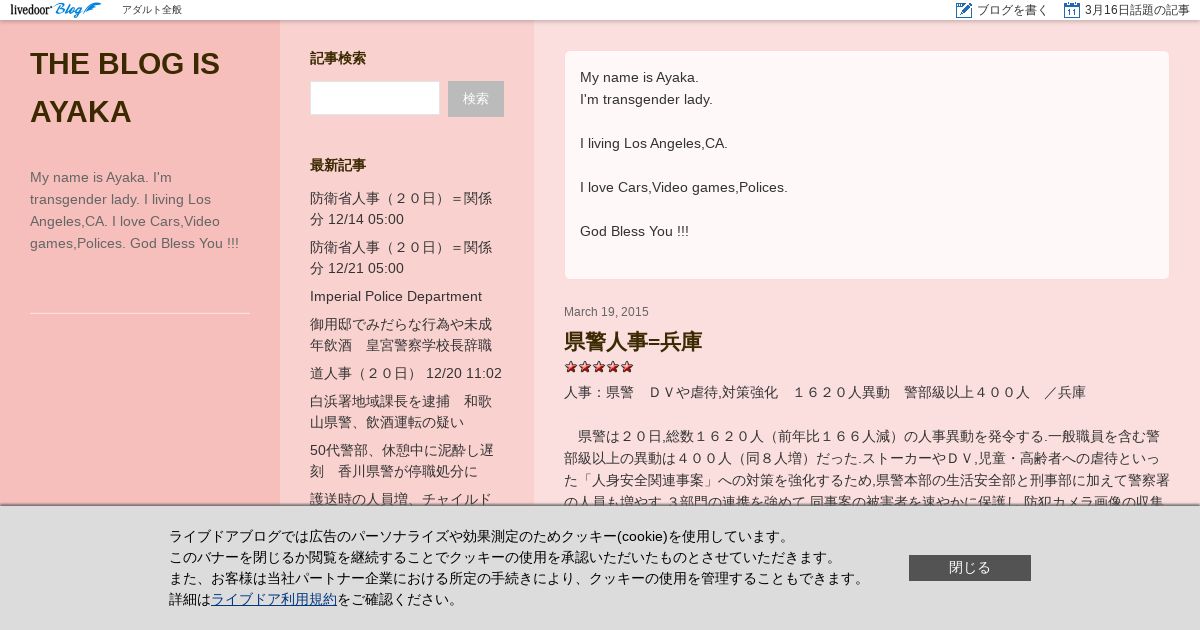The height and width of the screenshot is (630, 1200).
Task: Focus the 記事検索 search input field
Action: [x=375, y=98]
